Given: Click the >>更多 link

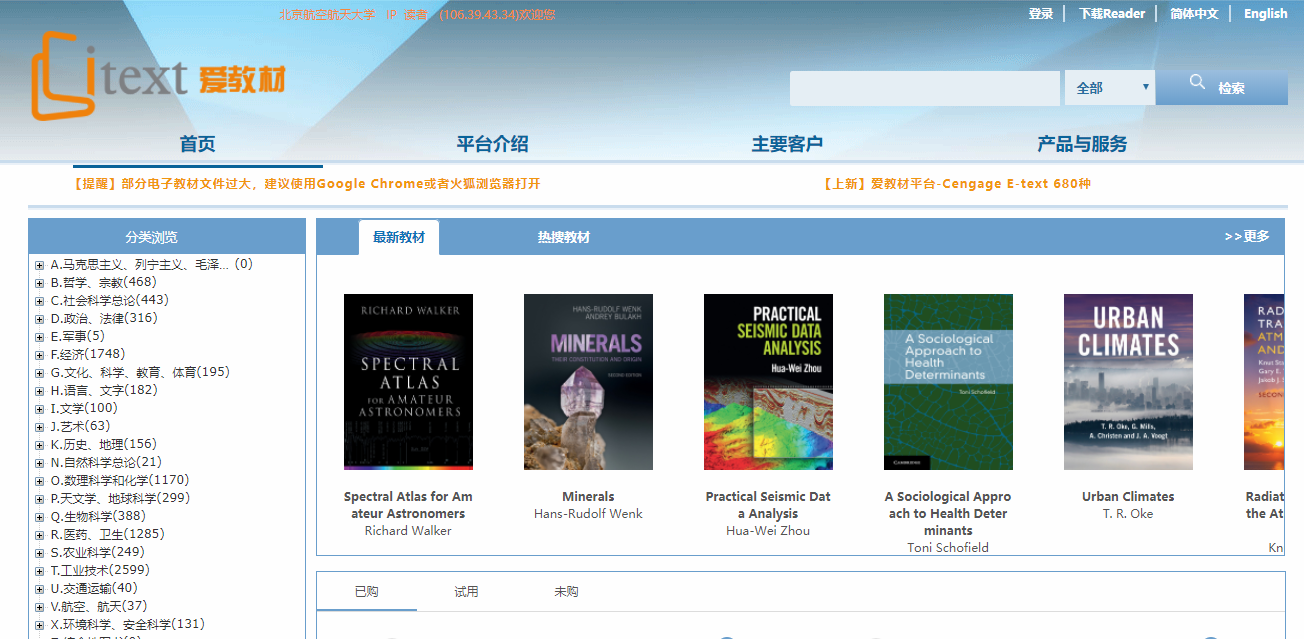Looking at the screenshot, I should pyautogui.click(x=1247, y=236).
